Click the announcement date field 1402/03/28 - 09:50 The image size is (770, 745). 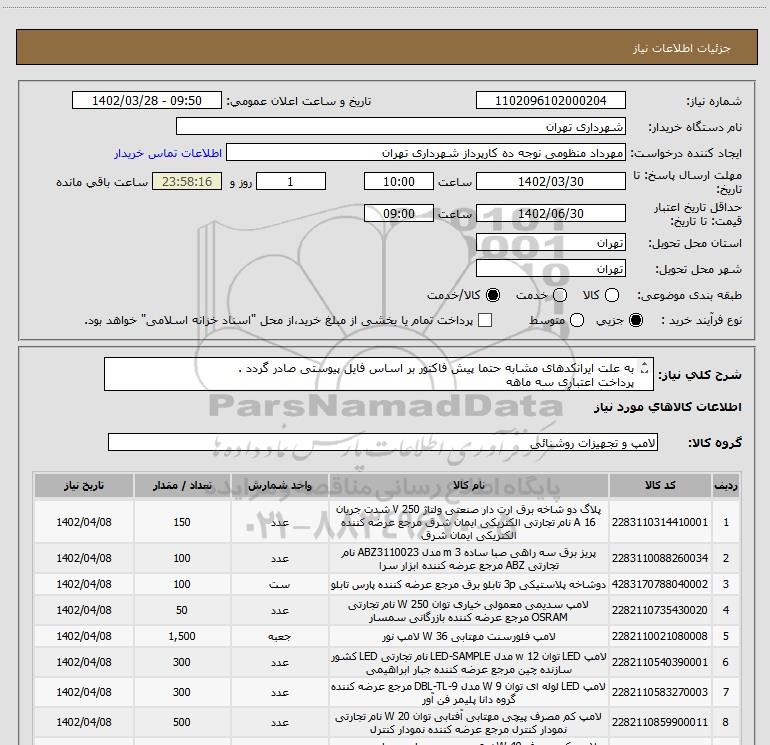(147, 100)
